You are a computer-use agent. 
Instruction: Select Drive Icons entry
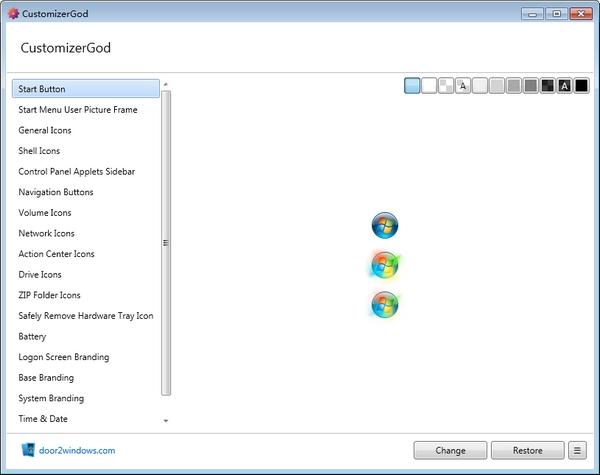pos(86,274)
